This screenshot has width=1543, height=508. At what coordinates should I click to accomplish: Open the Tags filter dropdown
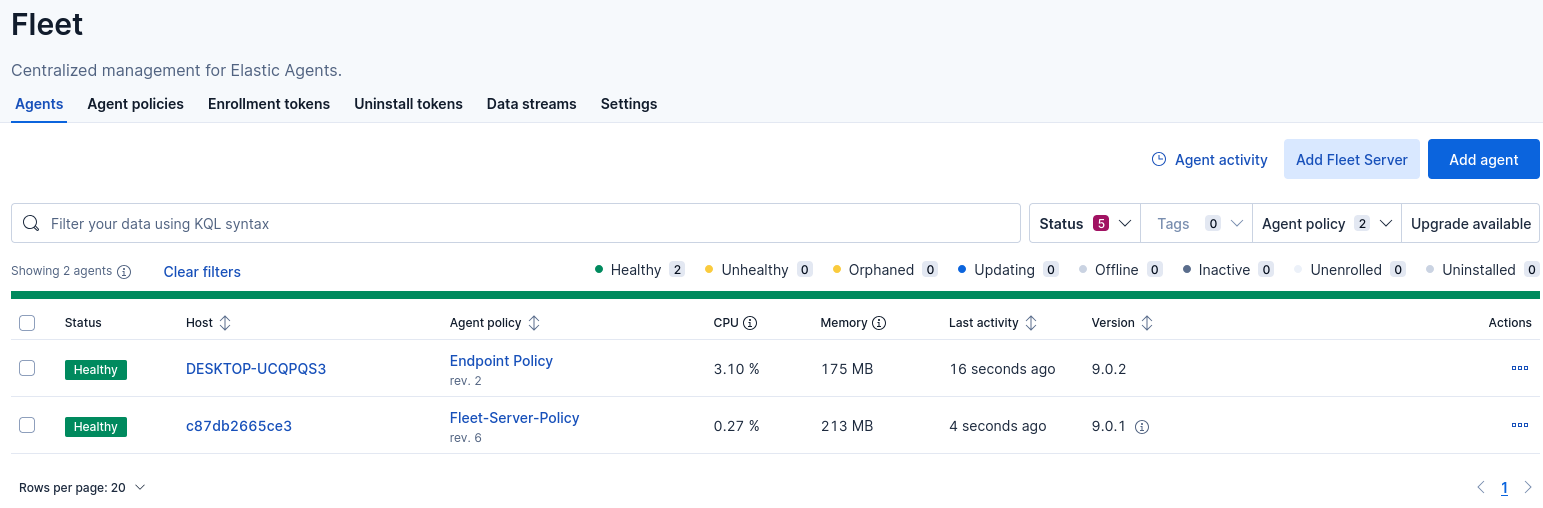point(1197,223)
